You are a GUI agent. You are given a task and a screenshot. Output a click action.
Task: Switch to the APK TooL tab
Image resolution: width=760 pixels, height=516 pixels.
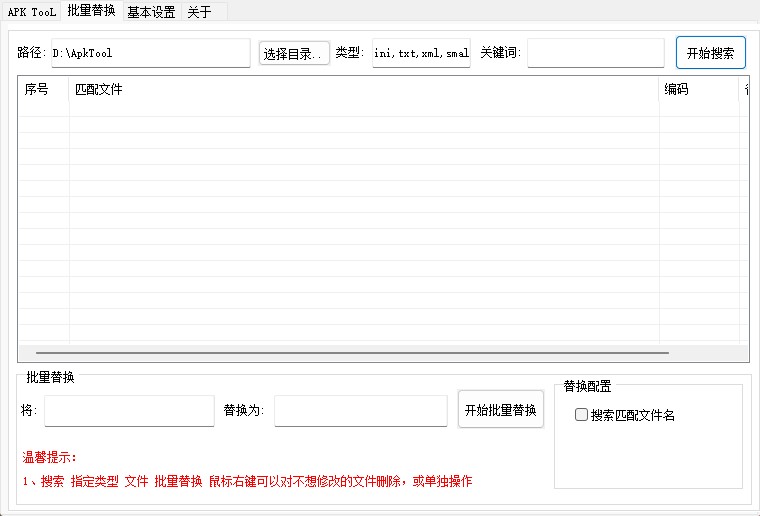tap(33, 12)
